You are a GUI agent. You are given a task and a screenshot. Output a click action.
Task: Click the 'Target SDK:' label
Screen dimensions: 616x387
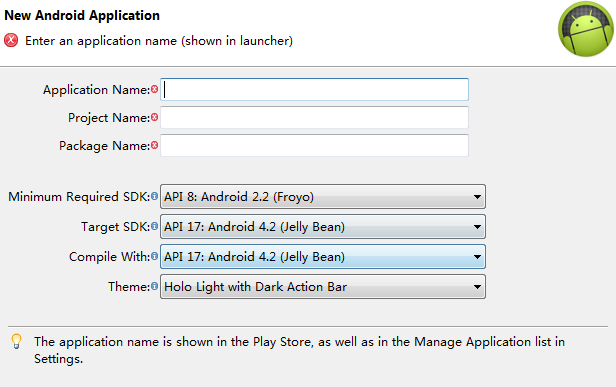tap(116, 227)
